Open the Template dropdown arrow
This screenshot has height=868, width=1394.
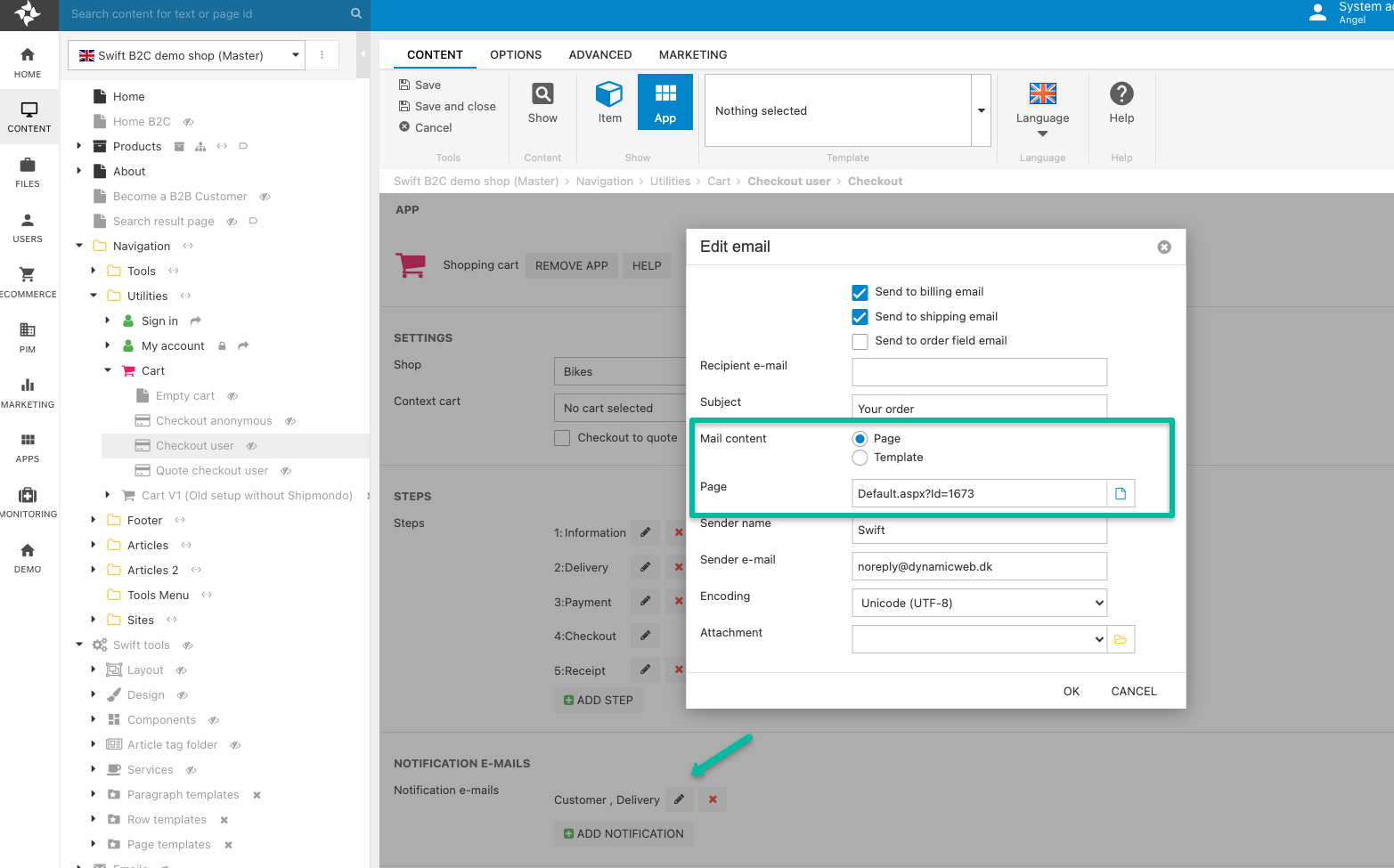point(982,110)
